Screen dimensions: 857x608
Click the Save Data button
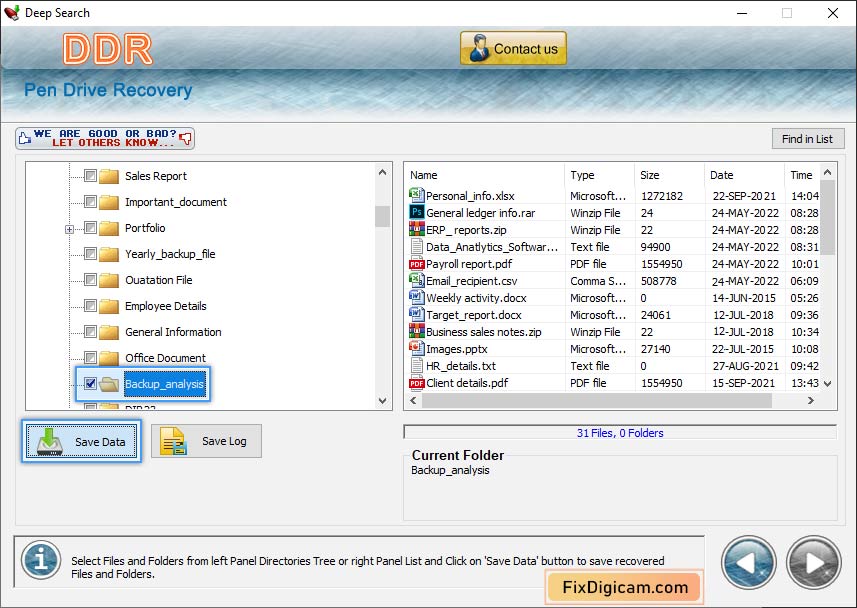(82, 441)
